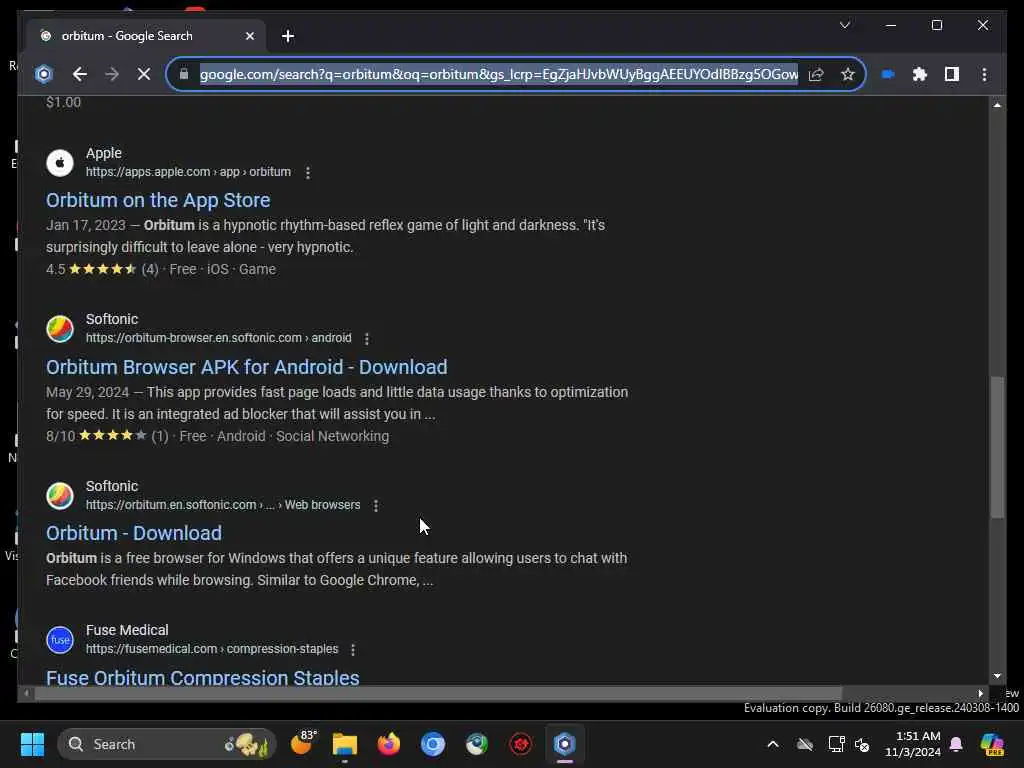Click scrollbar down arrow
The width and height of the screenshot is (1024, 768).
click(x=997, y=676)
